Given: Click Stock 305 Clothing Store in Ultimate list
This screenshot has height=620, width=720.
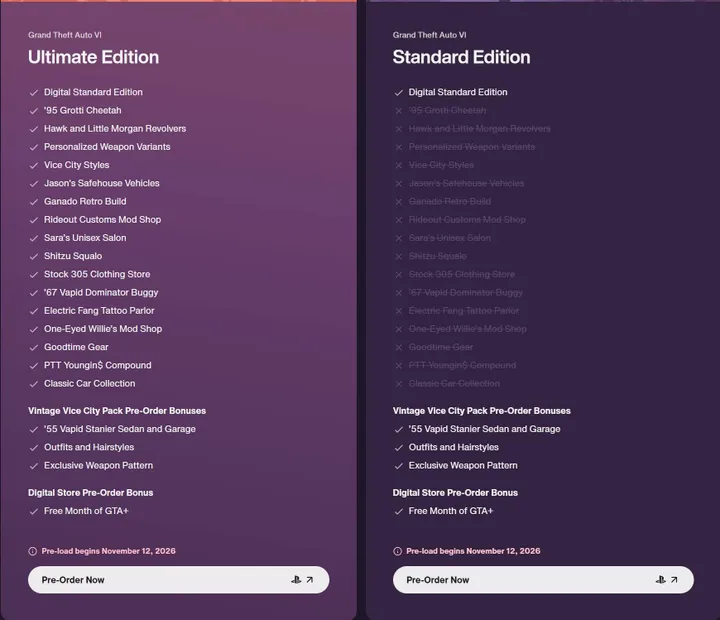Looking at the screenshot, I should click(x=97, y=274).
